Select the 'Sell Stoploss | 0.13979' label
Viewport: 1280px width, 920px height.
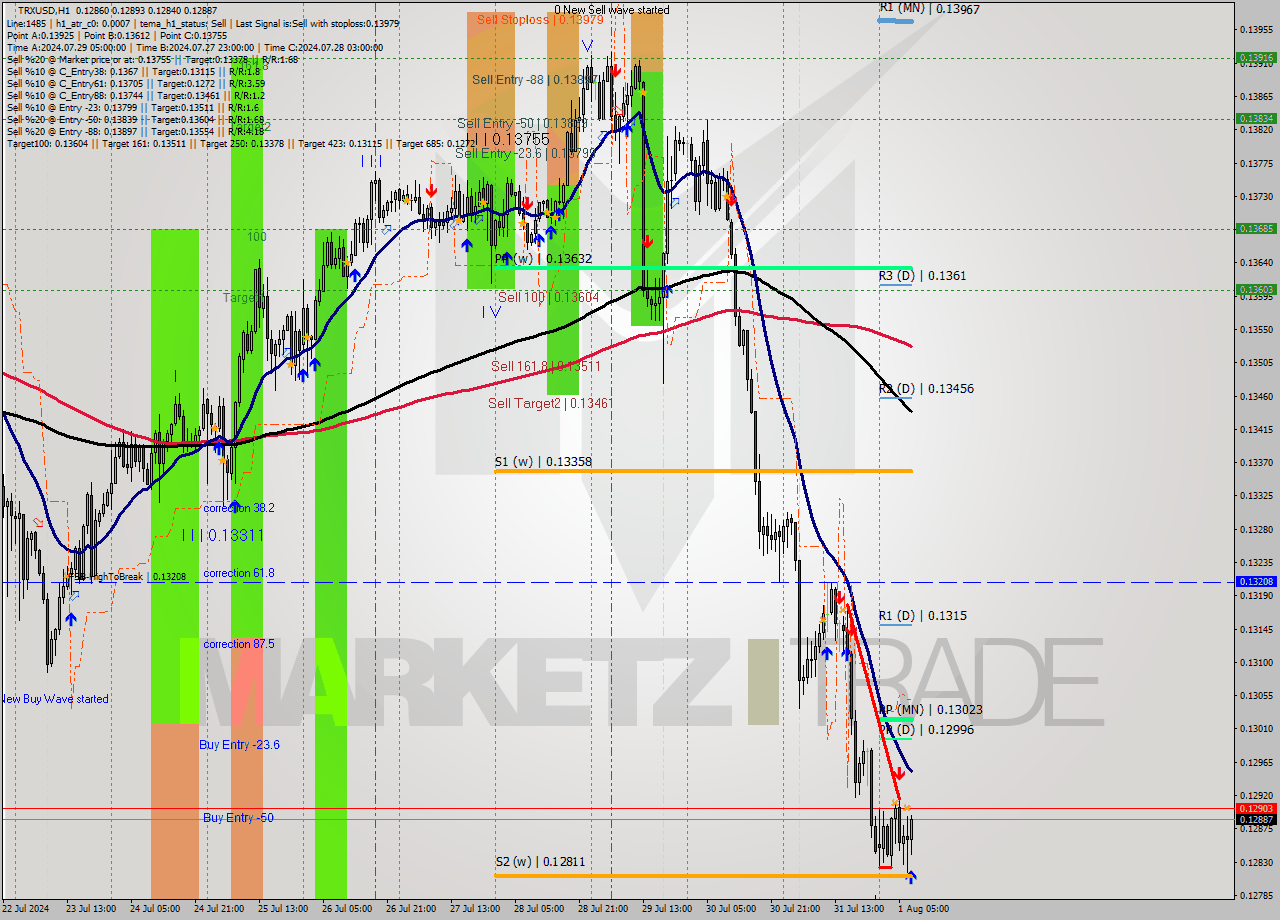(540, 19)
